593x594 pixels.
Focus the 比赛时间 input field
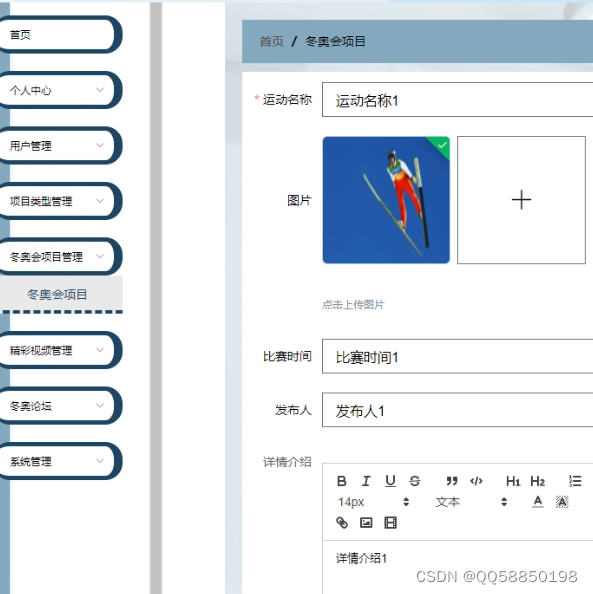tap(457, 356)
